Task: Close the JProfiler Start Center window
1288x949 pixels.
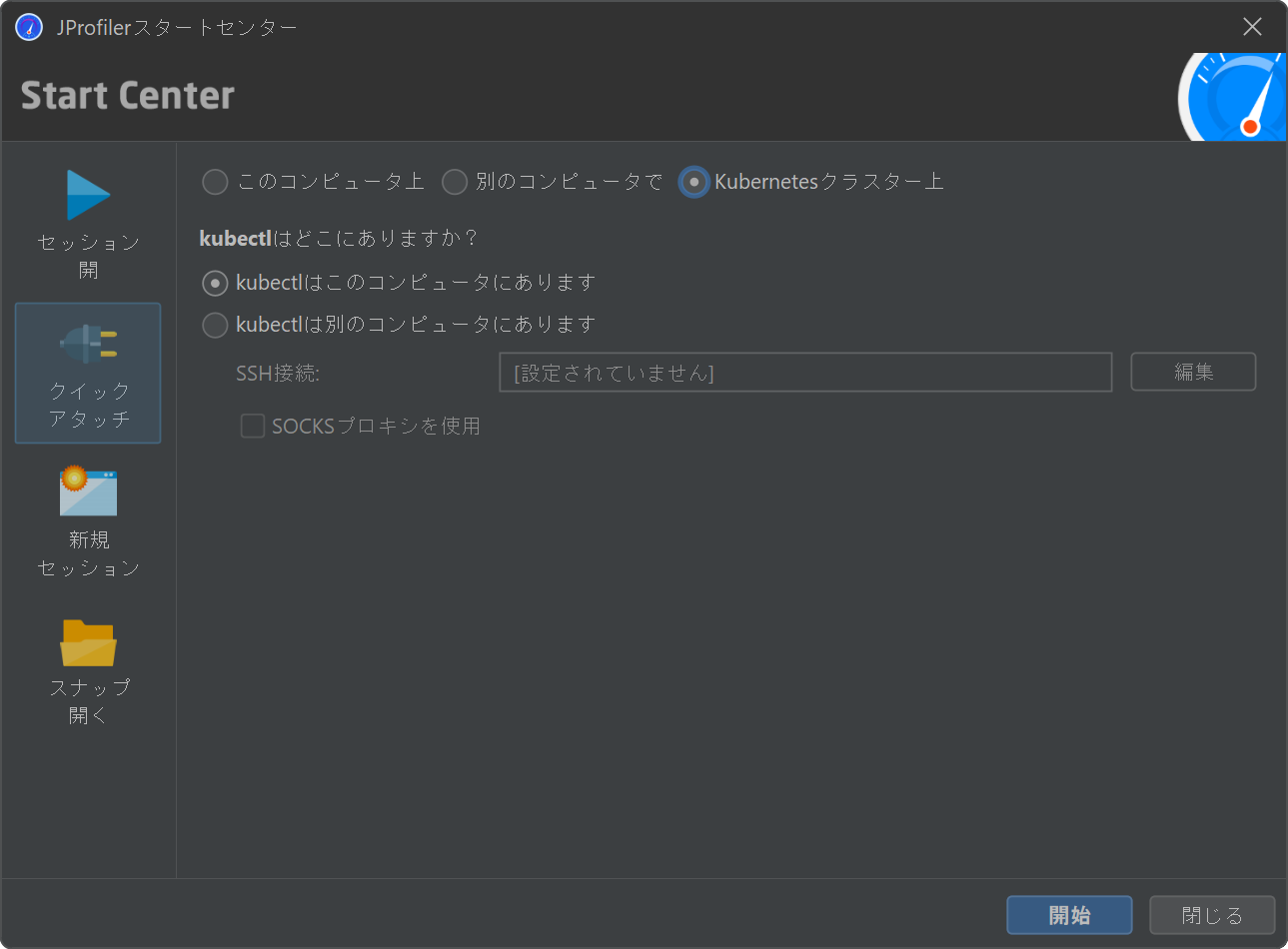Action: [x=1252, y=27]
